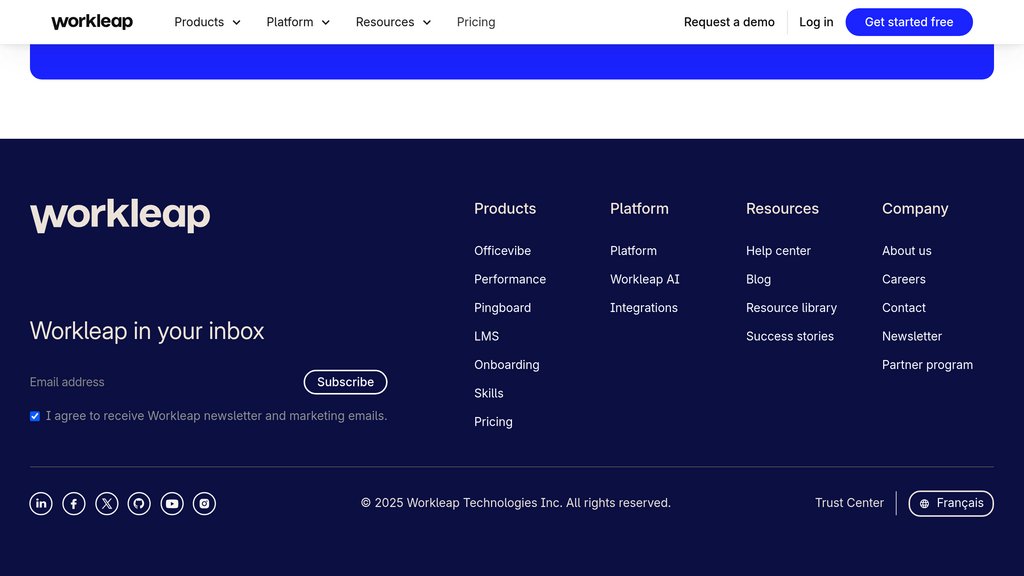1024x576 pixels.
Task: Click the Get started free button
Action: [909, 22]
